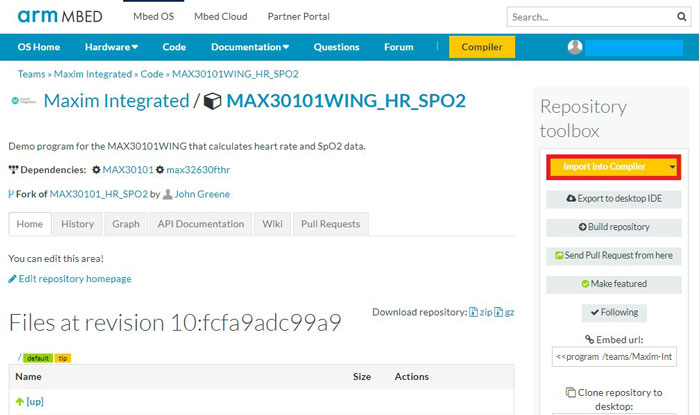Open max32630fthr dependency link
The height and width of the screenshot is (415, 700).
(198, 170)
